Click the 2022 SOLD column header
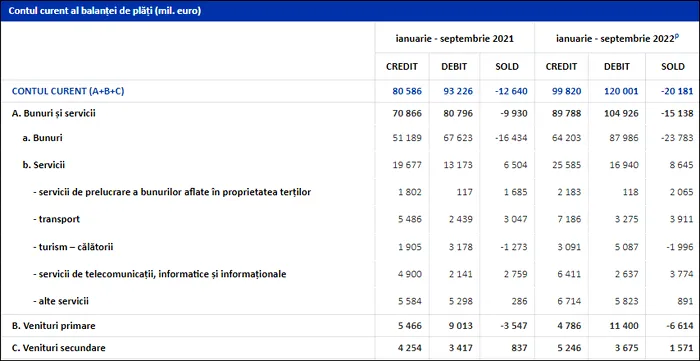The height and width of the screenshot is (361, 700). coord(673,67)
